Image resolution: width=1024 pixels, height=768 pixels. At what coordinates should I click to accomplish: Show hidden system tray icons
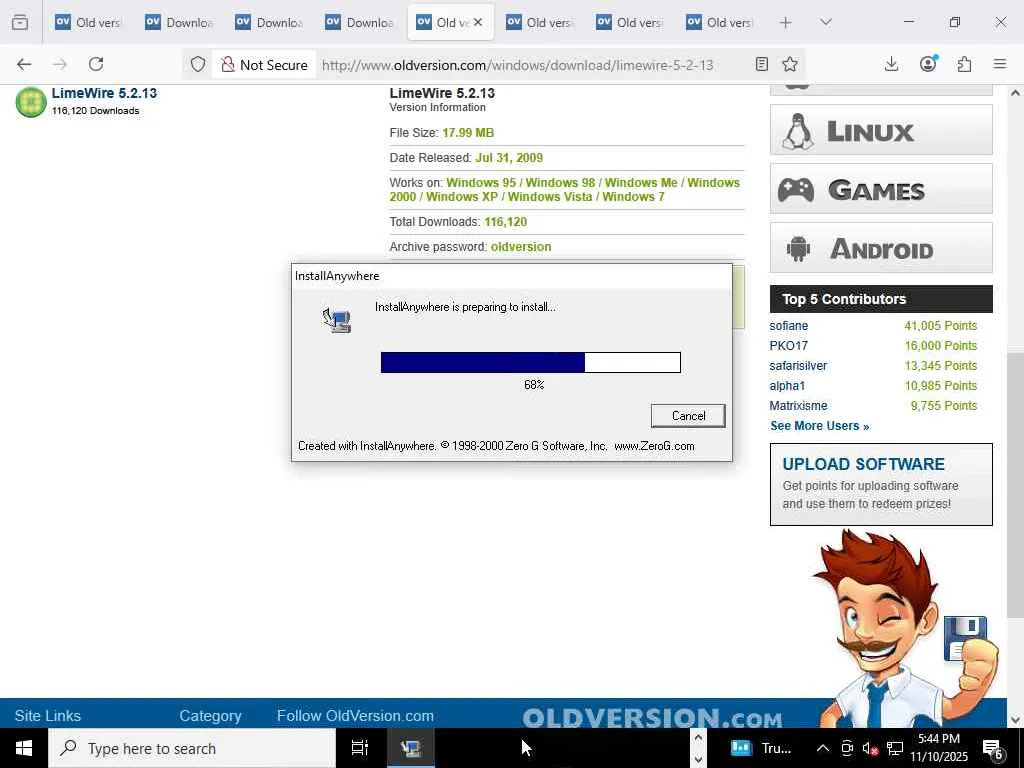point(823,748)
